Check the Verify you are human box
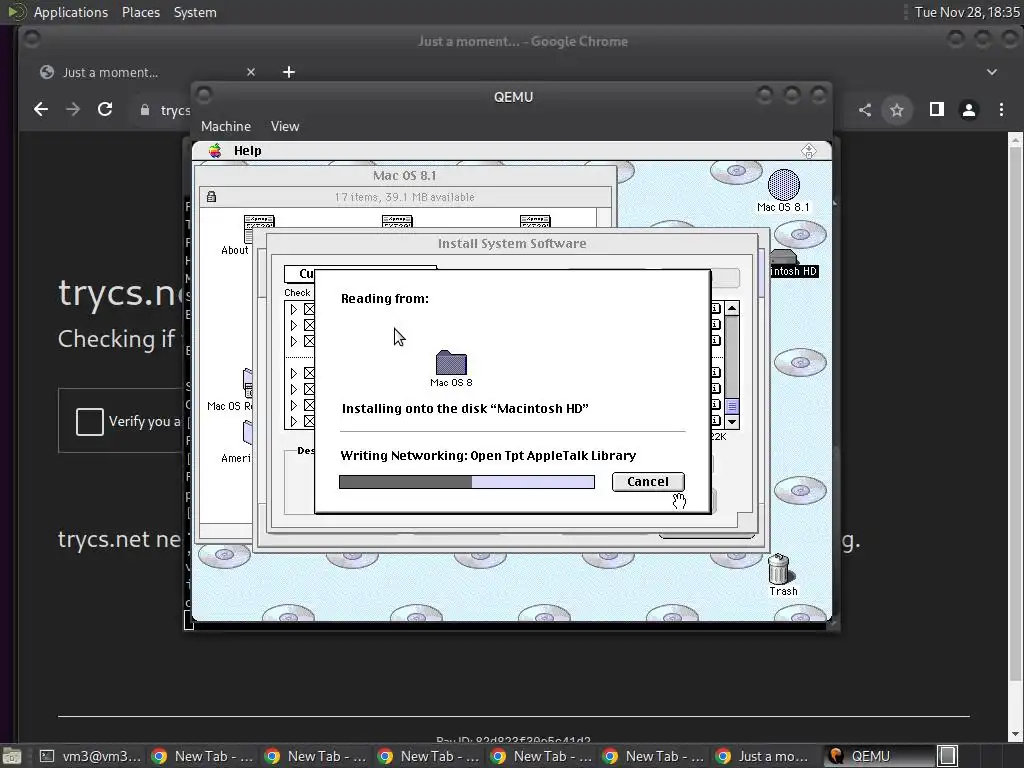This screenshot has width=1024, height=768. click(89, 421)
